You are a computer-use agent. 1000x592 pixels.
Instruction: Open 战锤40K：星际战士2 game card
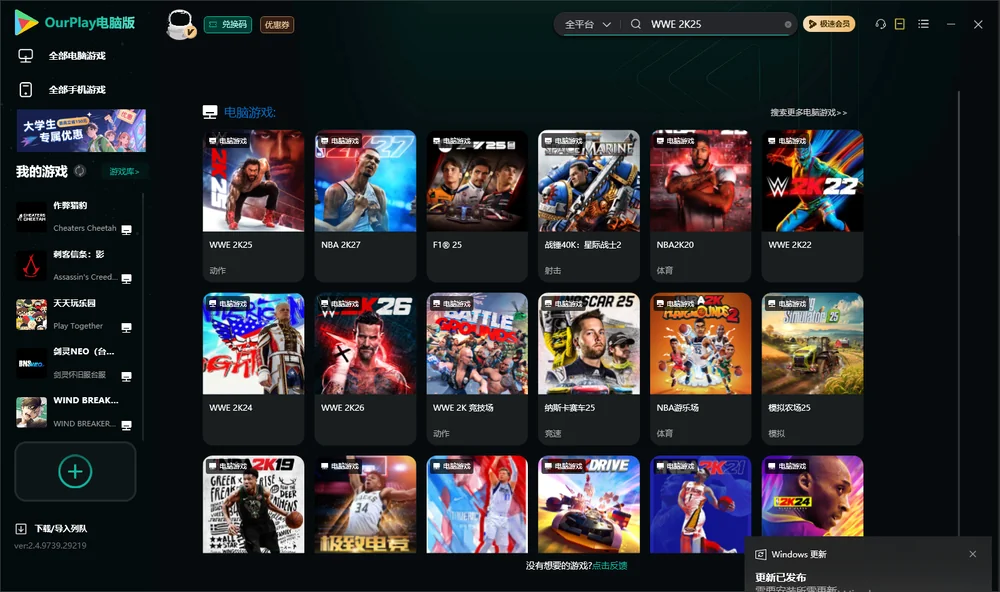[x=589, y=205]
